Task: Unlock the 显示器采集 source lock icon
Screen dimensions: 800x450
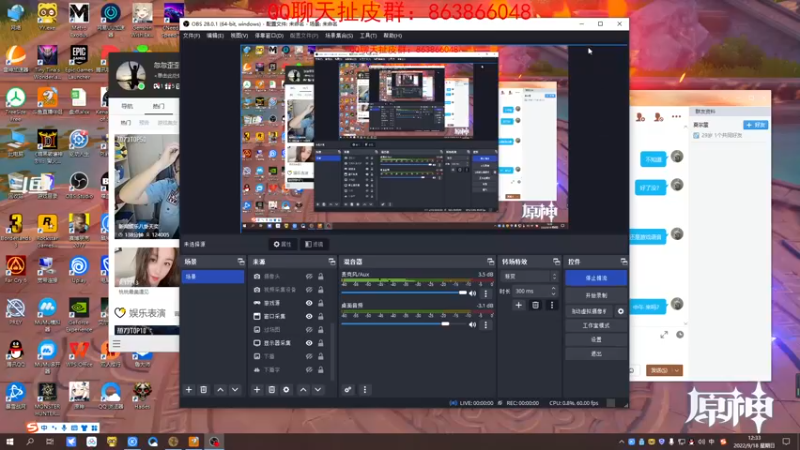Action: point(321,343)
